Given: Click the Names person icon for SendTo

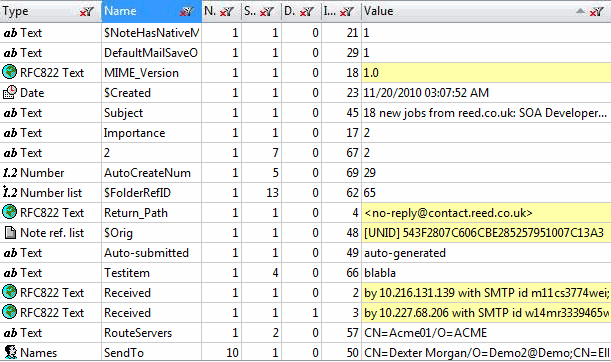Looking at the screenshot, I should point(9,352).
